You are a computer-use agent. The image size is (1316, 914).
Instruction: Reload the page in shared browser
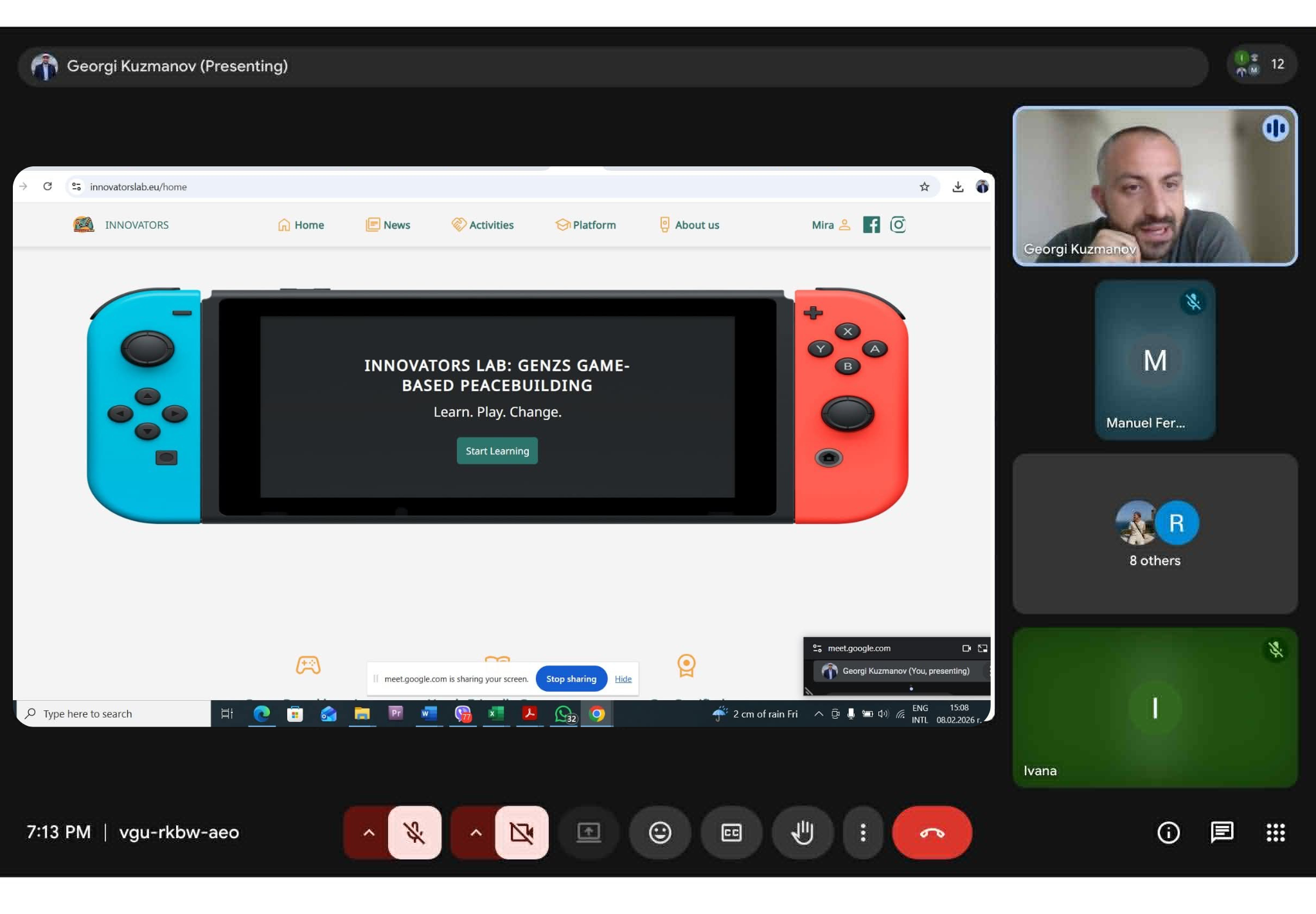48,186
